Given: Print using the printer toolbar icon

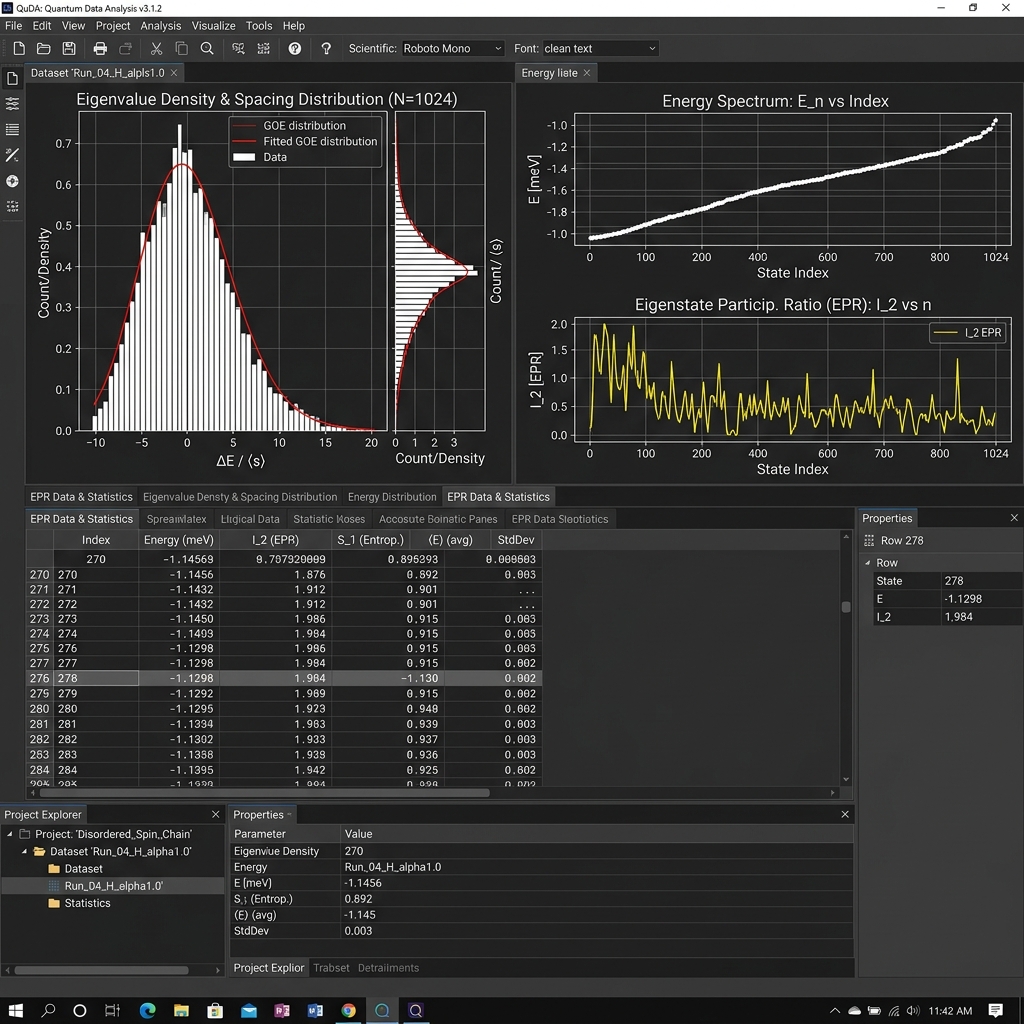Looking at the screenshot, I should coord(100,48).
